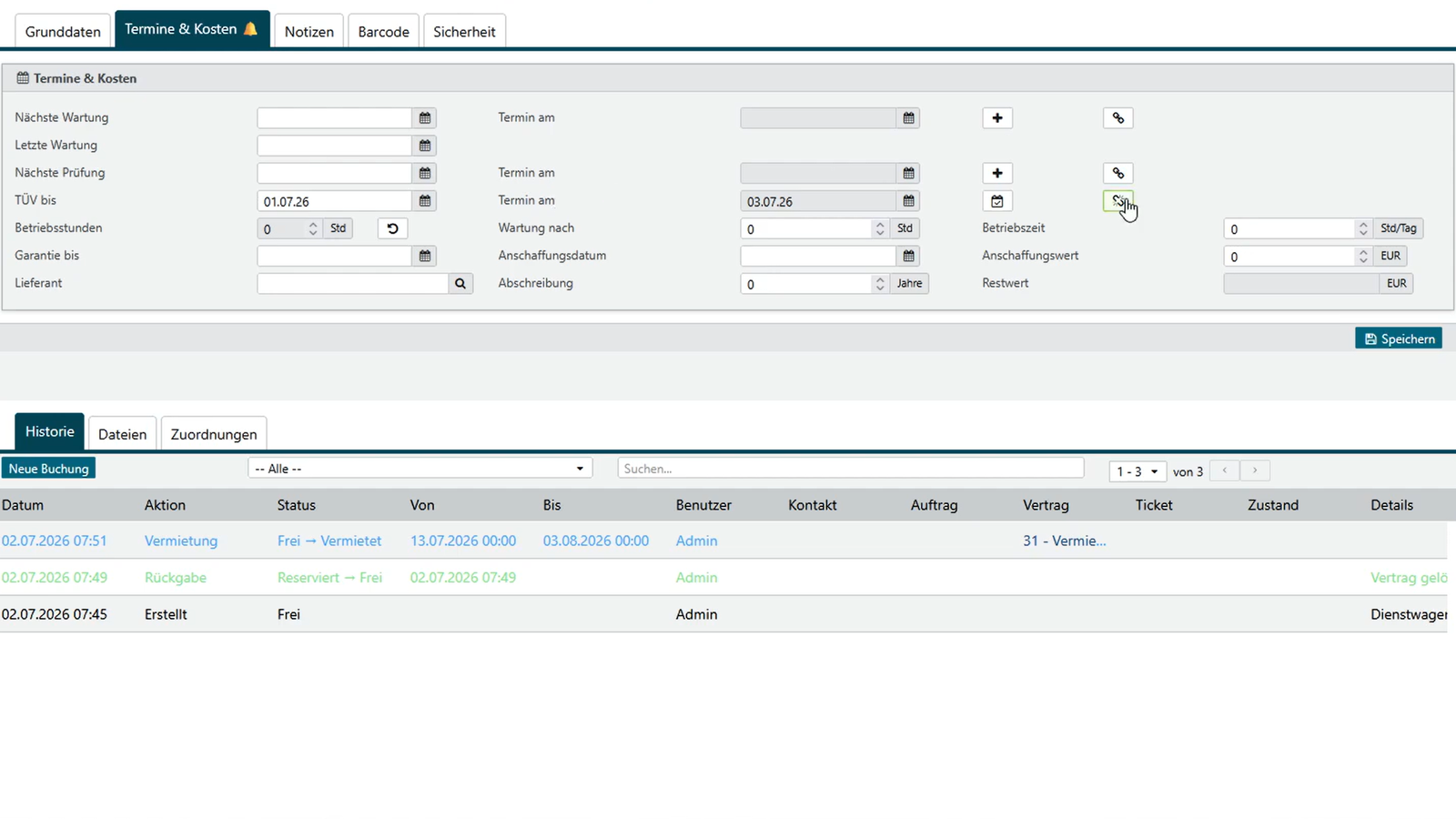
Task: Switch to the Grunddaten tab
Action: pyautogui.click(x=63, y=31)
